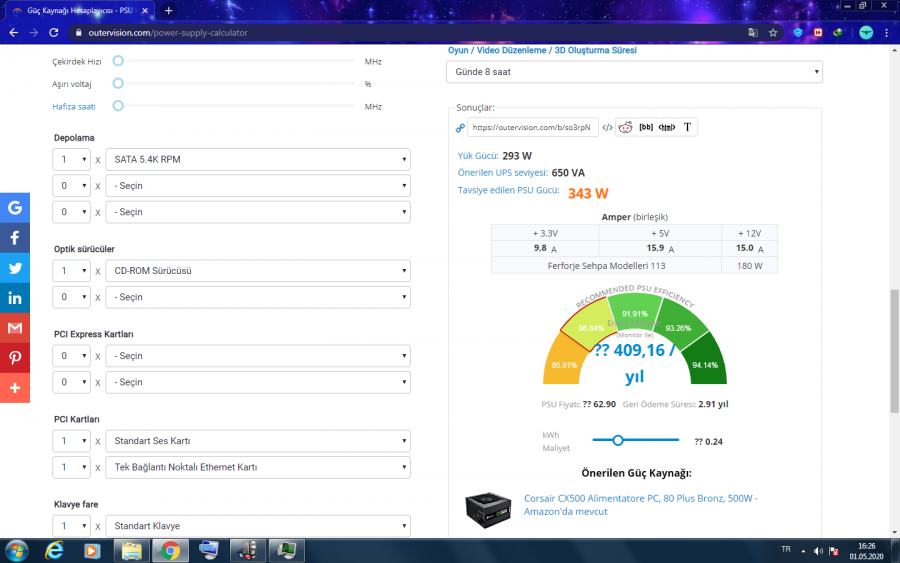Click the Google share icon in sidebar
900x563 pixels.
click(15, 208)
